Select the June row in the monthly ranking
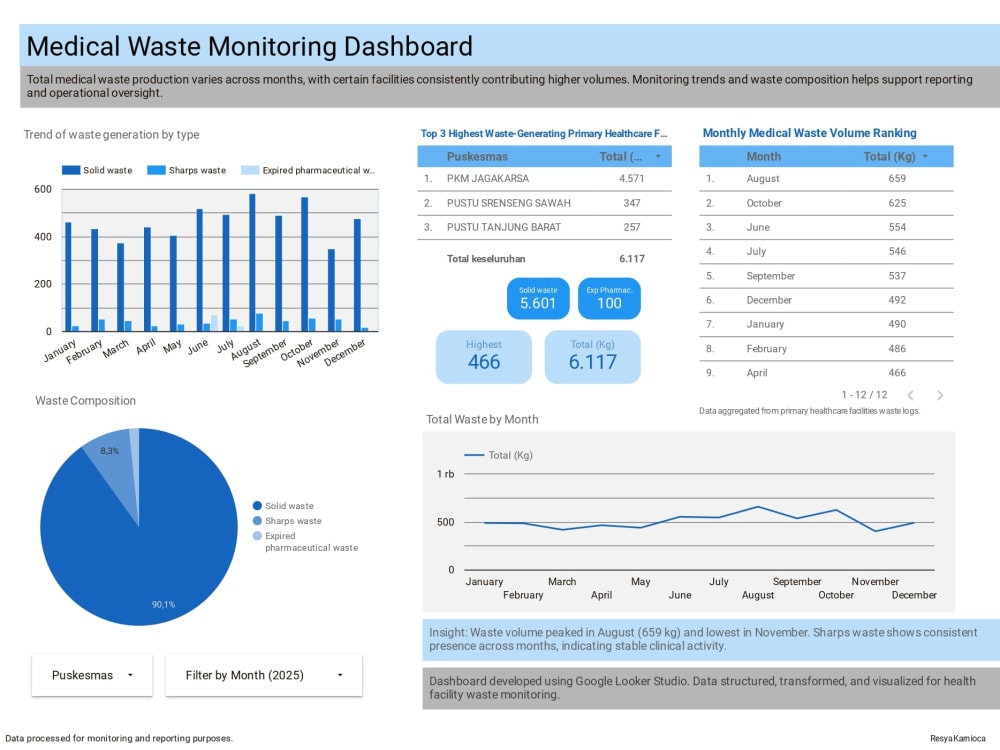The height and width of the screenshot is (750, 1000). [x=826, y=227]
